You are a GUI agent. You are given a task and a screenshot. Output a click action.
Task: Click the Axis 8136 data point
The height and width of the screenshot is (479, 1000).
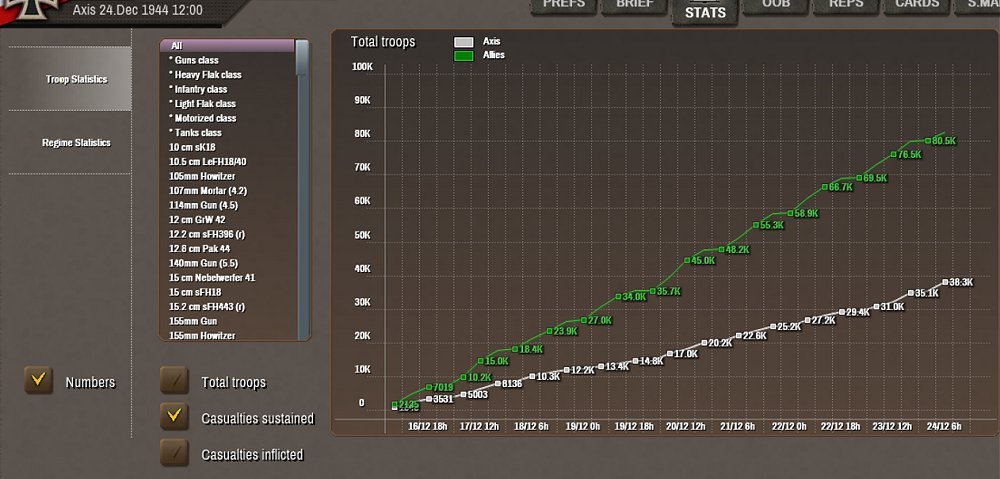point(498,383)
